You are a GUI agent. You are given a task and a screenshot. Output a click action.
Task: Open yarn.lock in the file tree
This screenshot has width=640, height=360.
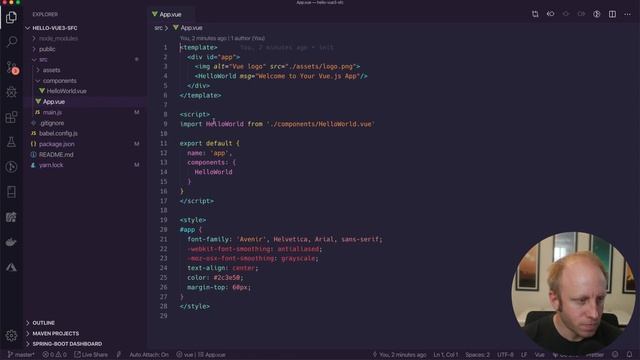(x=51, y=165)
